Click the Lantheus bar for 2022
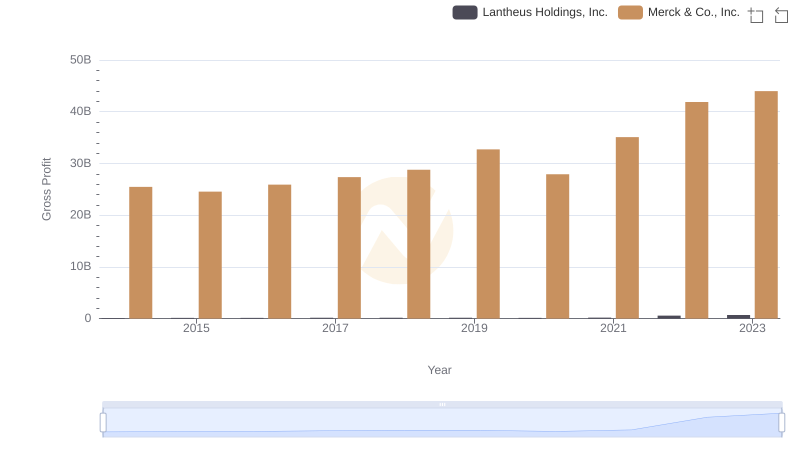The width and height of the screenshot is (800, 461). pyautogui.click(x=669, y=317)
